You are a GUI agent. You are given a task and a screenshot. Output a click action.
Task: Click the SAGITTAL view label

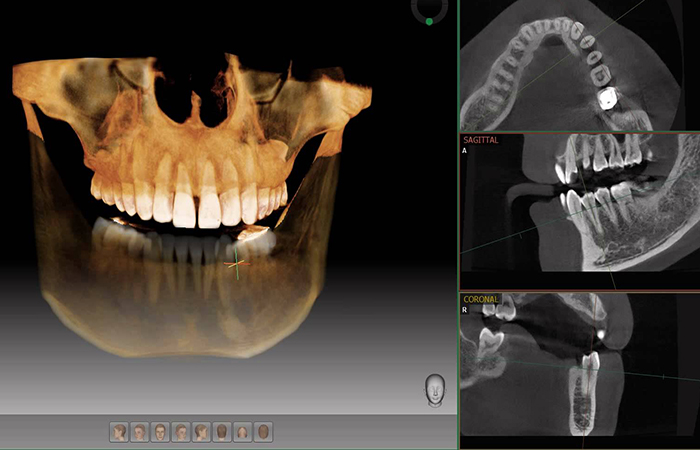point(481,140)
